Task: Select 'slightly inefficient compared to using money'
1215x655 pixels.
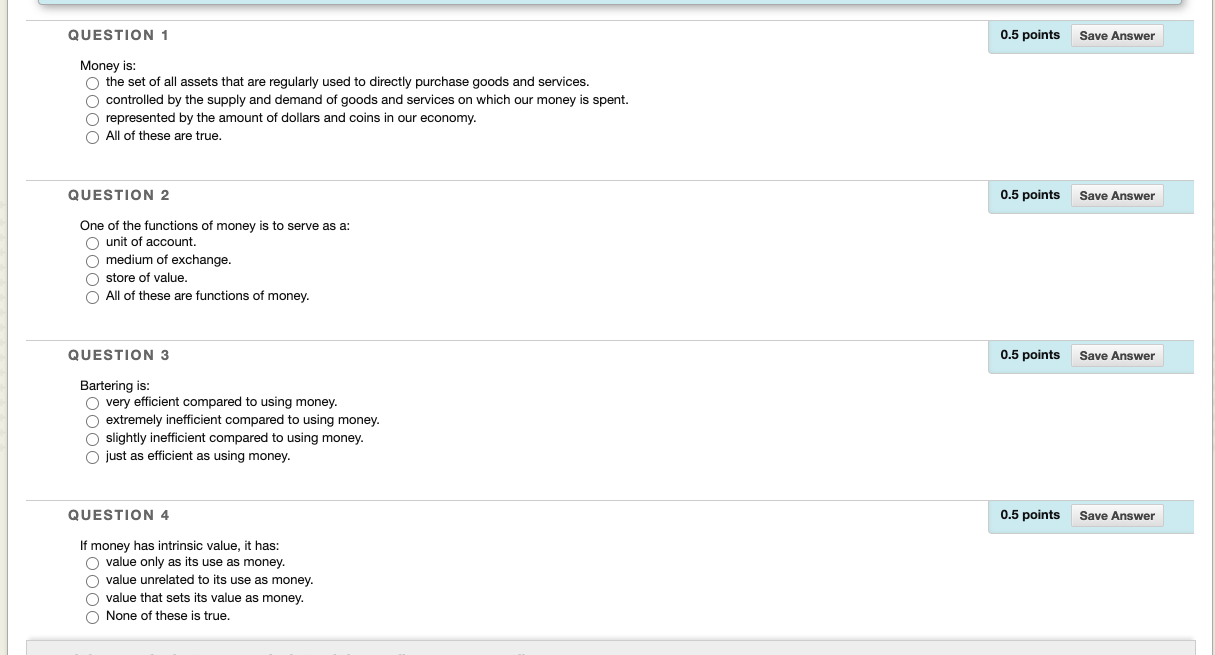Action: [93, 439]
